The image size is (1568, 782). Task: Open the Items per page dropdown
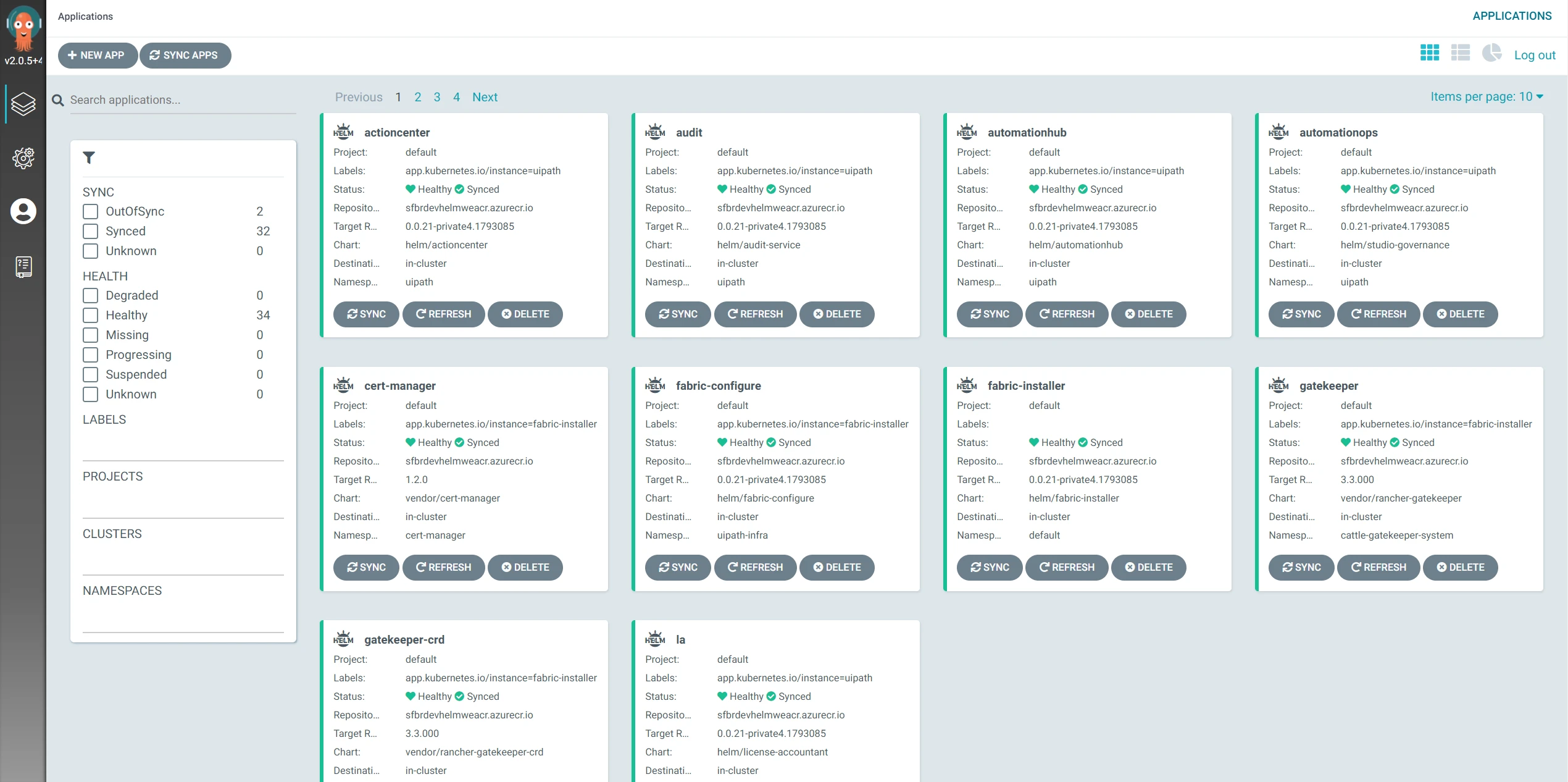point(1487,96)
